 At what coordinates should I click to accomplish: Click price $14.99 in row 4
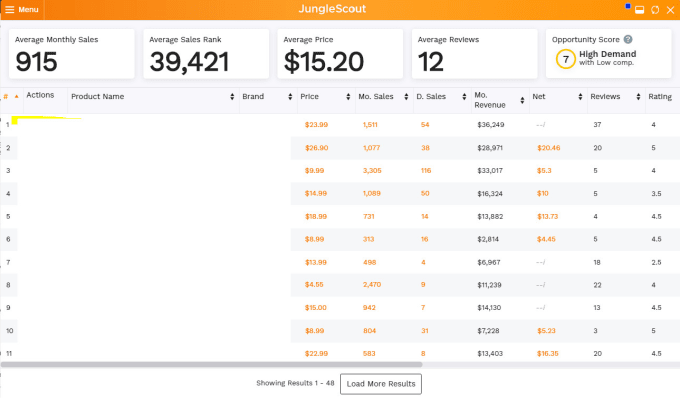[x=316, y=193]
